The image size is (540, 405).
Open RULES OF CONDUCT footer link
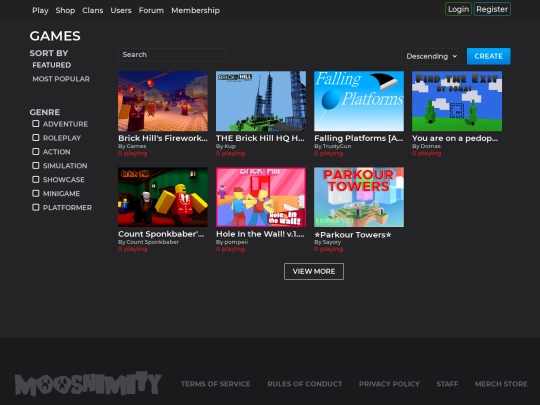(305, 384)
